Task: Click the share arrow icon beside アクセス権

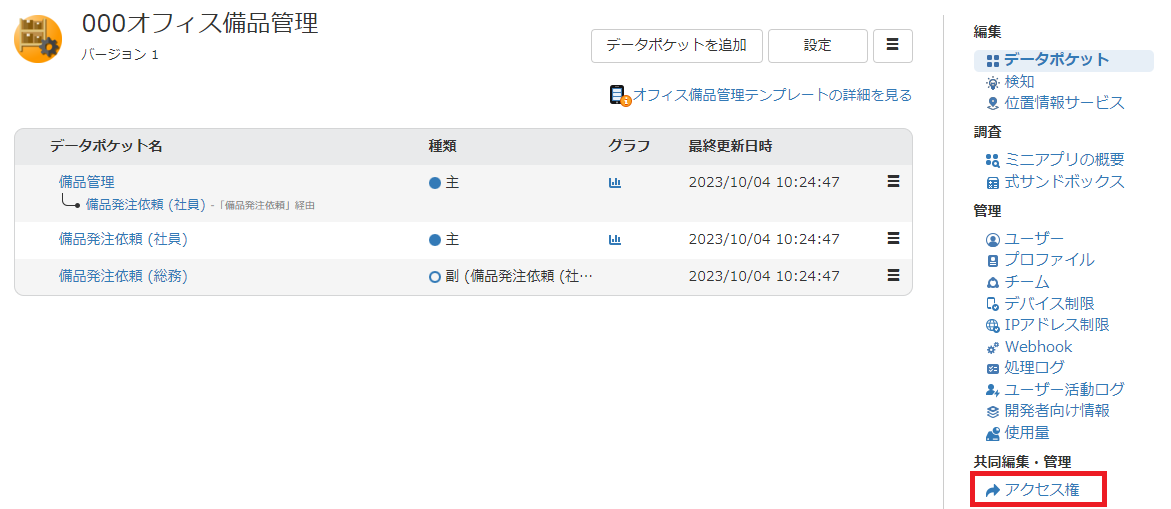Action: pos(993,491)
